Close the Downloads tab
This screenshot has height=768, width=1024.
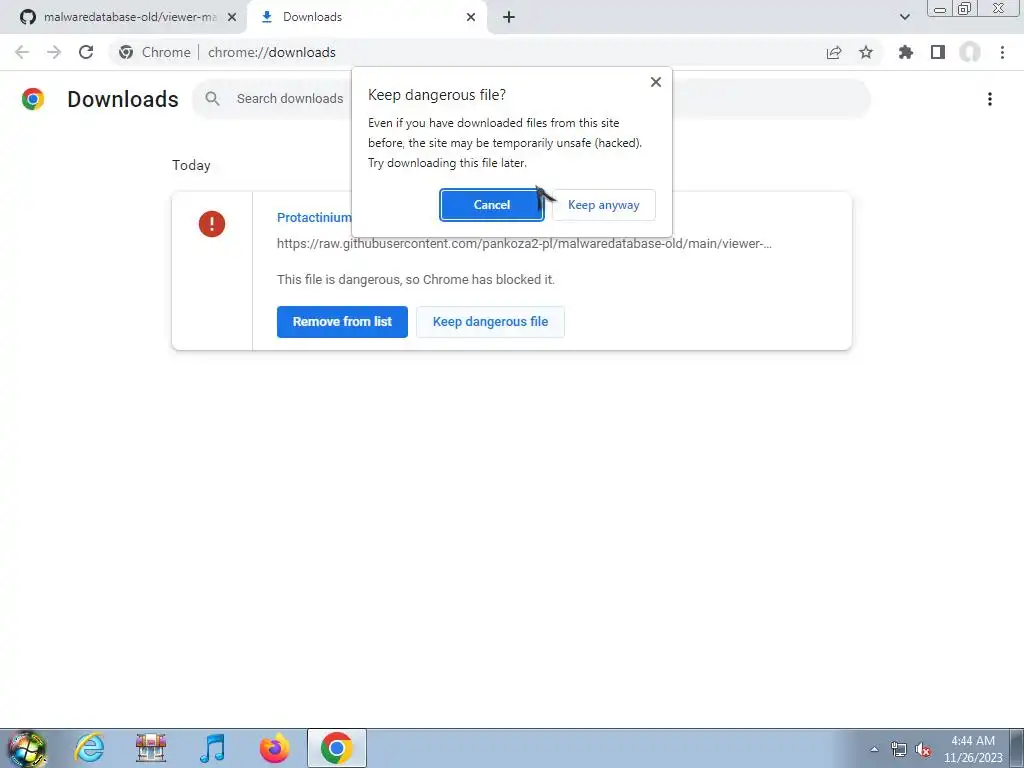(x=471, y=17)
